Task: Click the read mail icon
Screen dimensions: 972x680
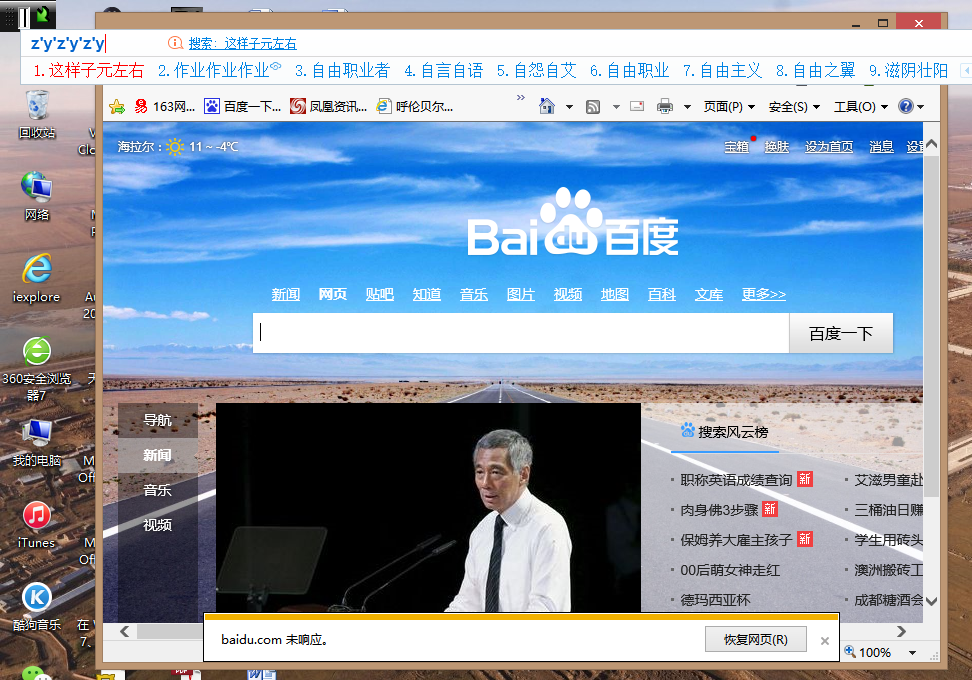Action: tap(637, 106)
